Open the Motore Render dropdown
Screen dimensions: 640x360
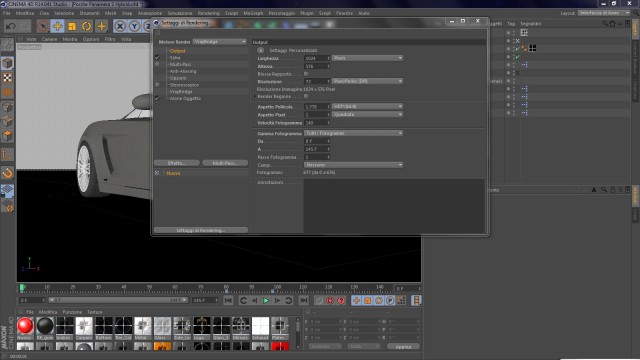coord(220,42)
